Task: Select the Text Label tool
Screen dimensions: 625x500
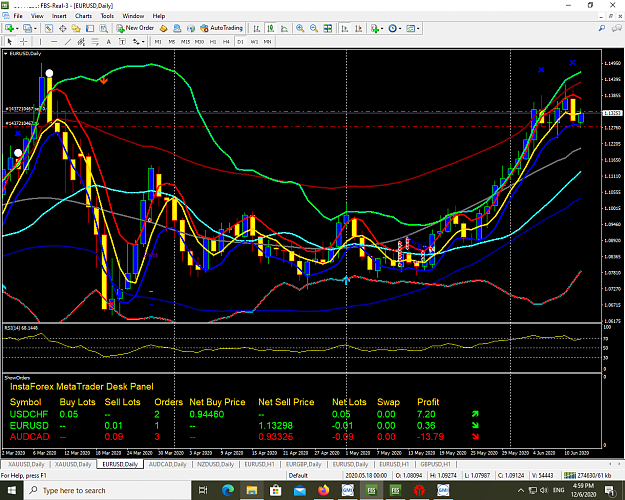Action: click(122, 41)
